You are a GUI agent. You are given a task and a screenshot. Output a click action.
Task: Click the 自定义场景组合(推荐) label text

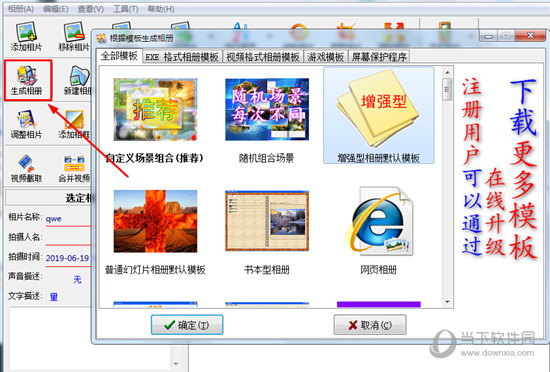(155, 158)
